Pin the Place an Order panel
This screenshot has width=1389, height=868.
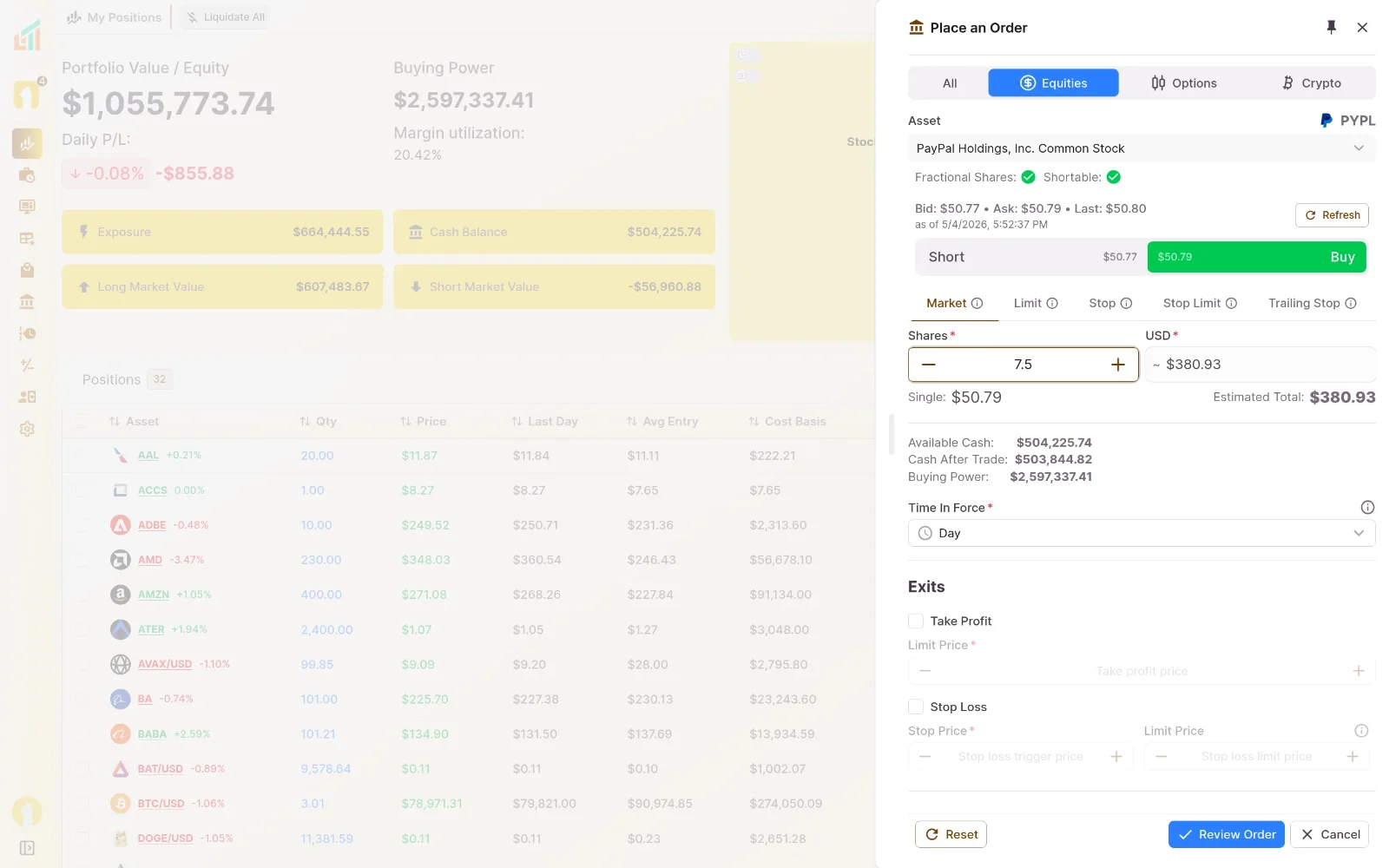click(x=1331, y=28)
